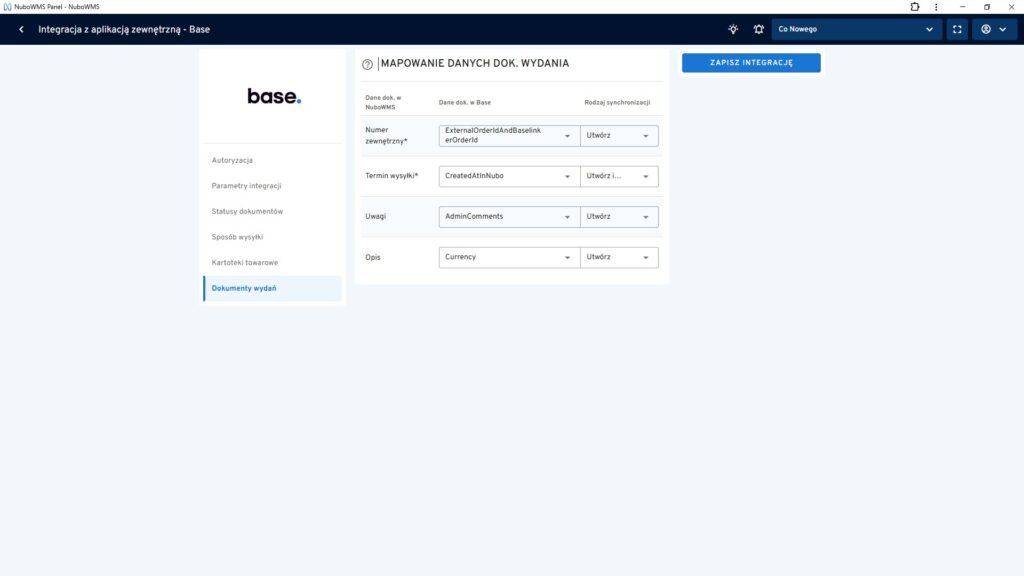Open the user account menu
1024x576 pixels.
(993, 29)
